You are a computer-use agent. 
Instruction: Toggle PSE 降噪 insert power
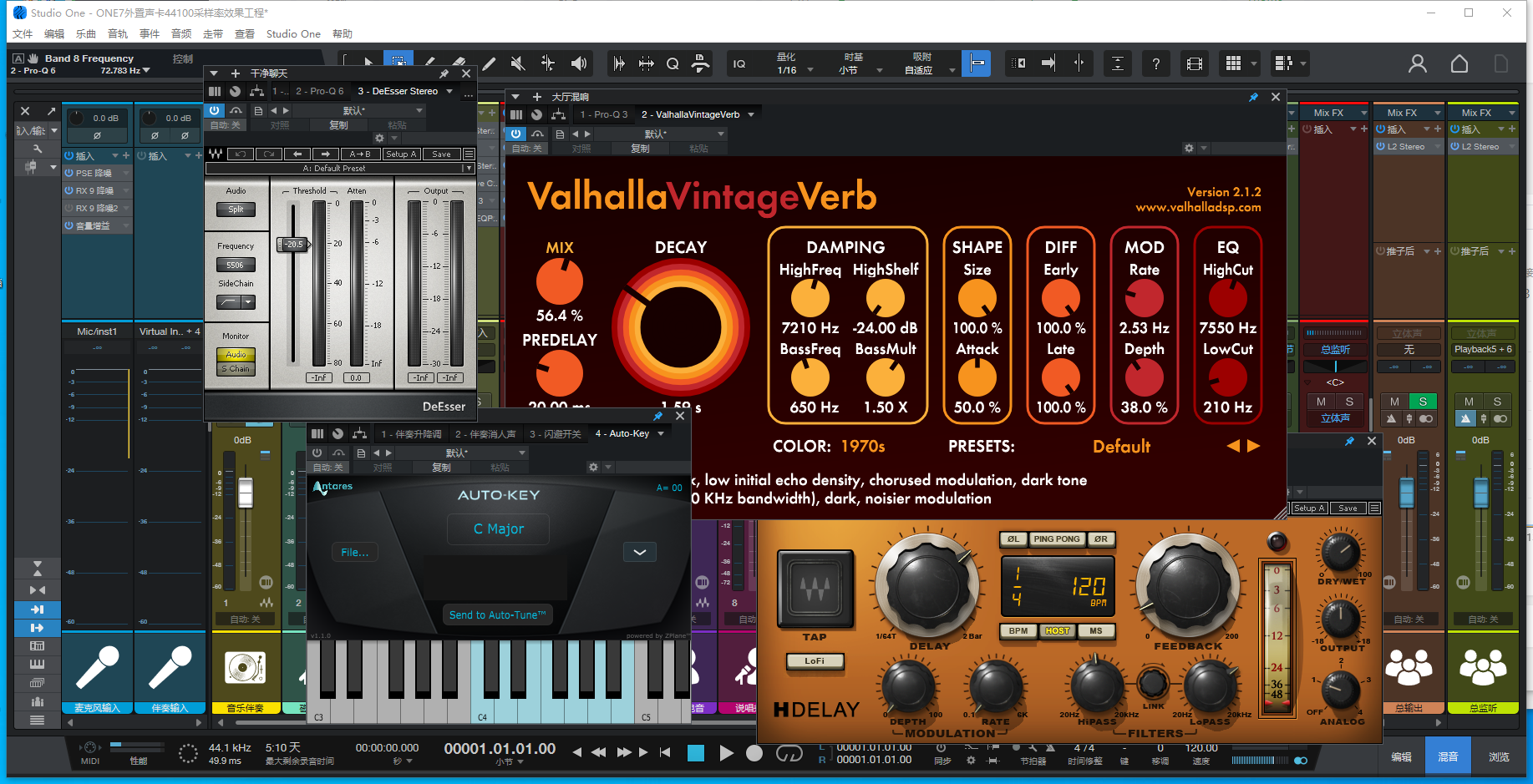pyautogui.click(x=70, y=173)
